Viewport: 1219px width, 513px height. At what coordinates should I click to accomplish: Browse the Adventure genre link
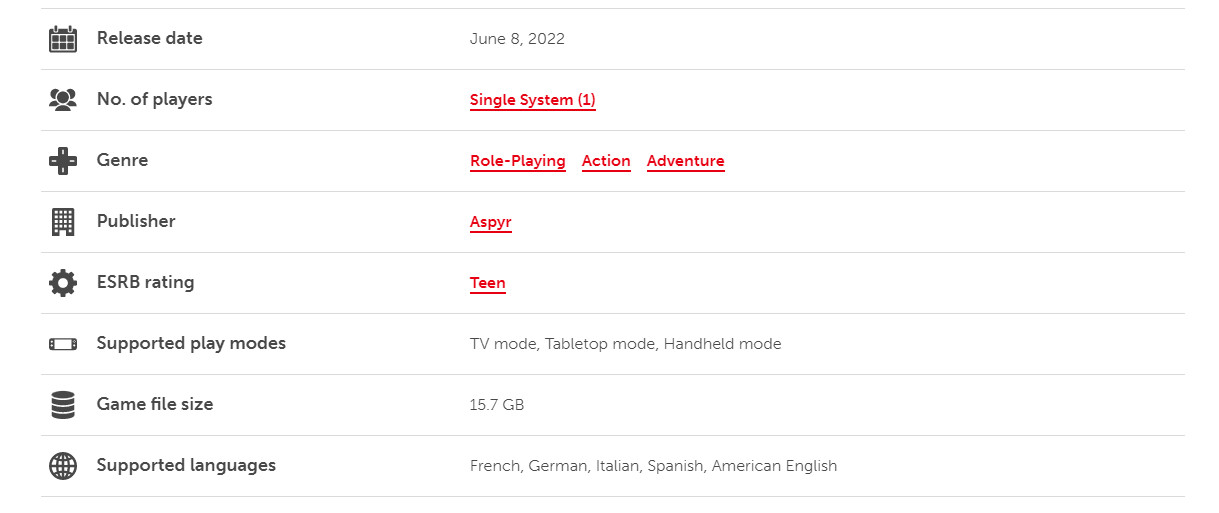click(x=685, y=161)
